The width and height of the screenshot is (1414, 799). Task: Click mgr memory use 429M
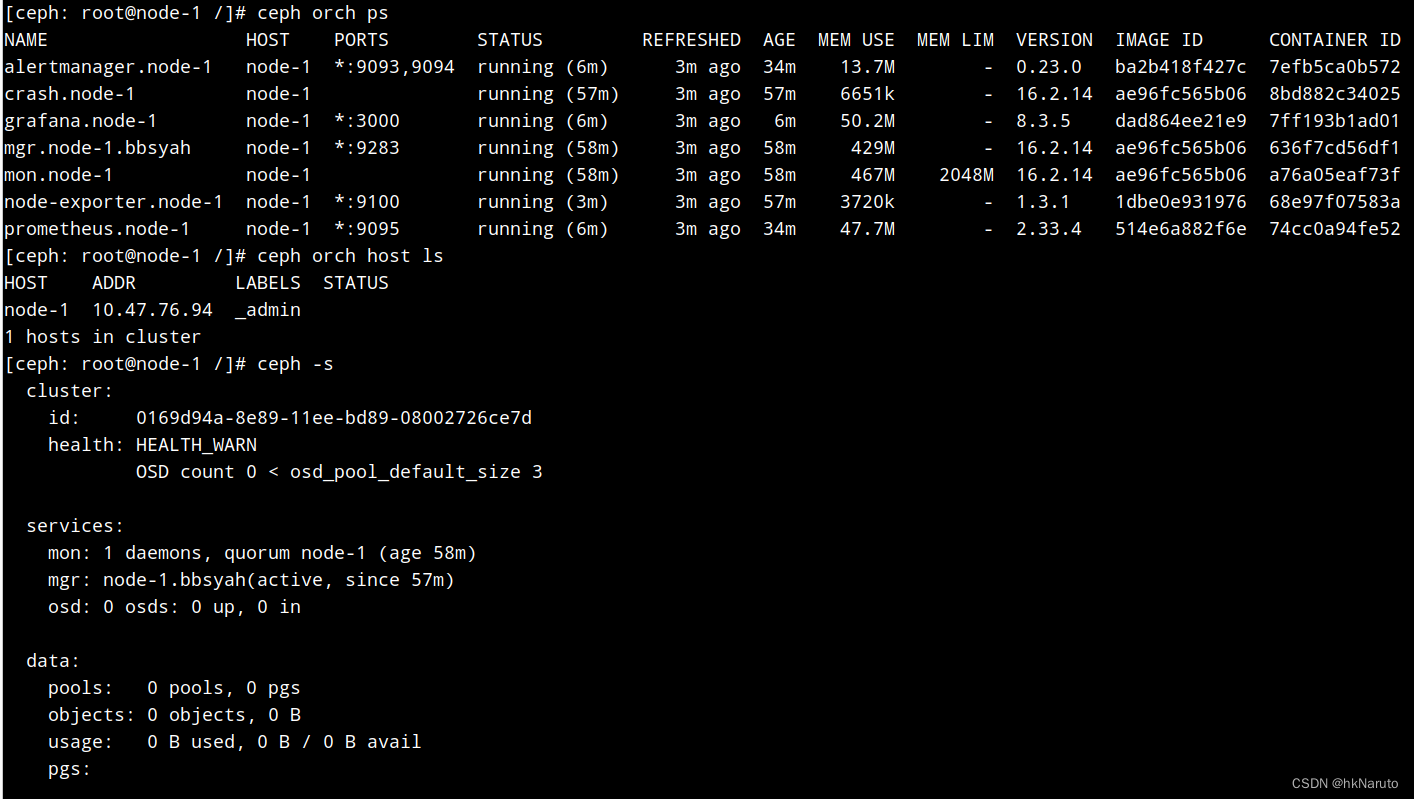(873, 148)
